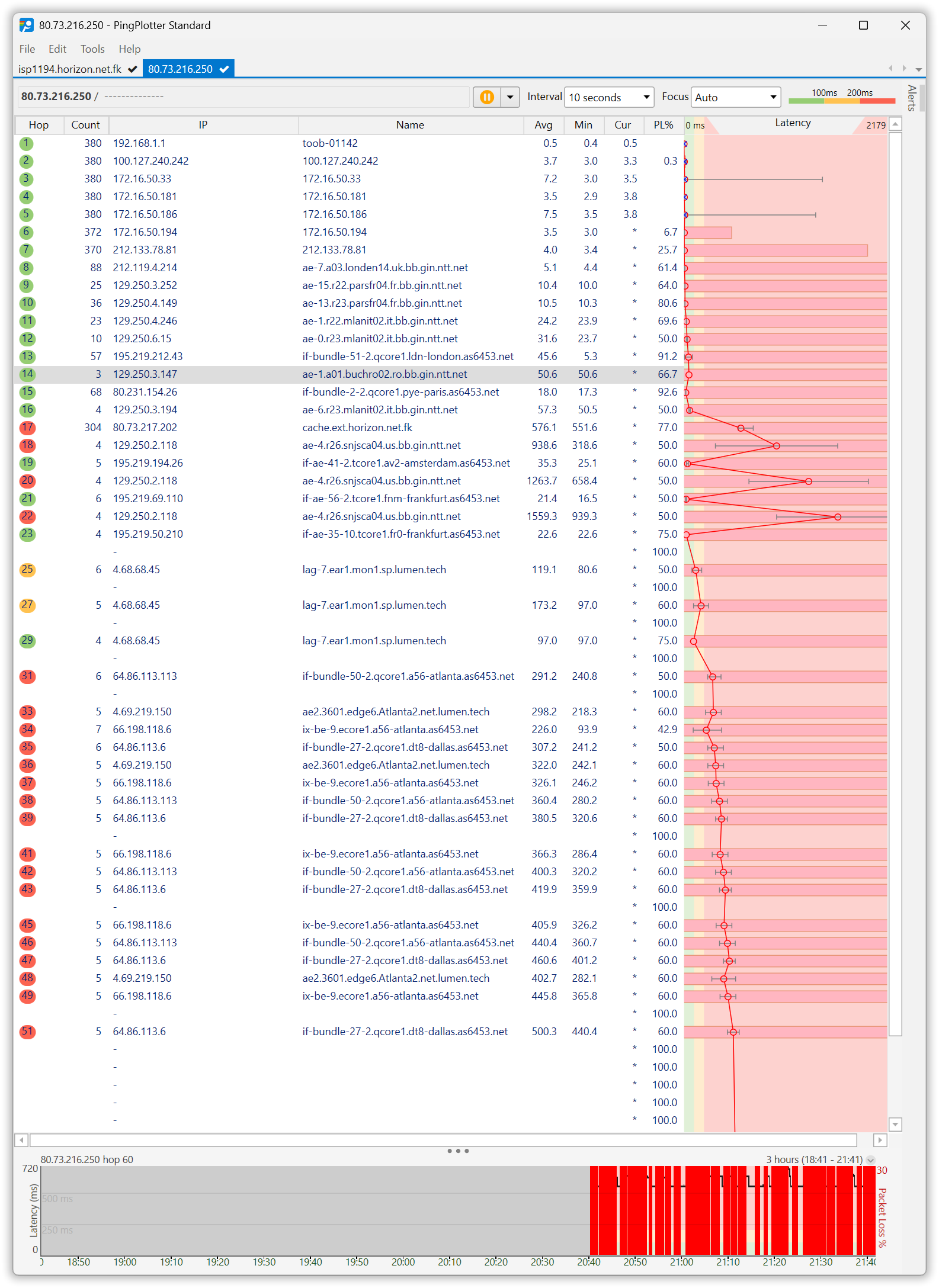Open the Interval dropdown showing 10 seconds
The image size is (939, 1288).
(608, 97)
